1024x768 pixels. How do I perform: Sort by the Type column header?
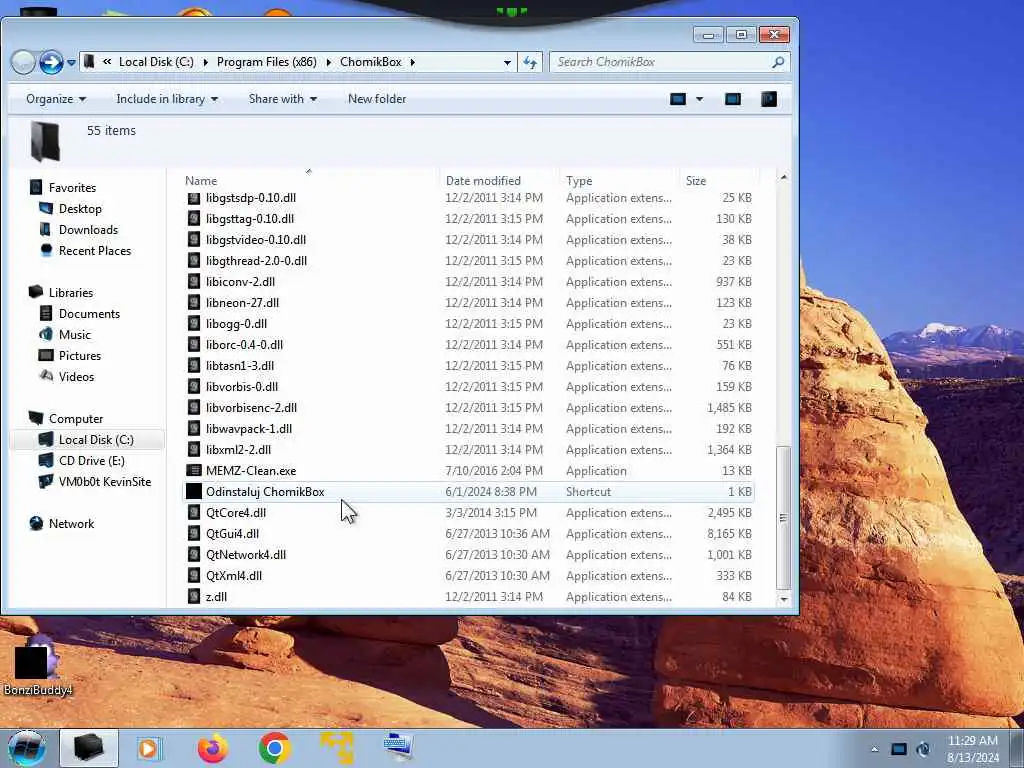pyautogui.click(x=579, y=181)
